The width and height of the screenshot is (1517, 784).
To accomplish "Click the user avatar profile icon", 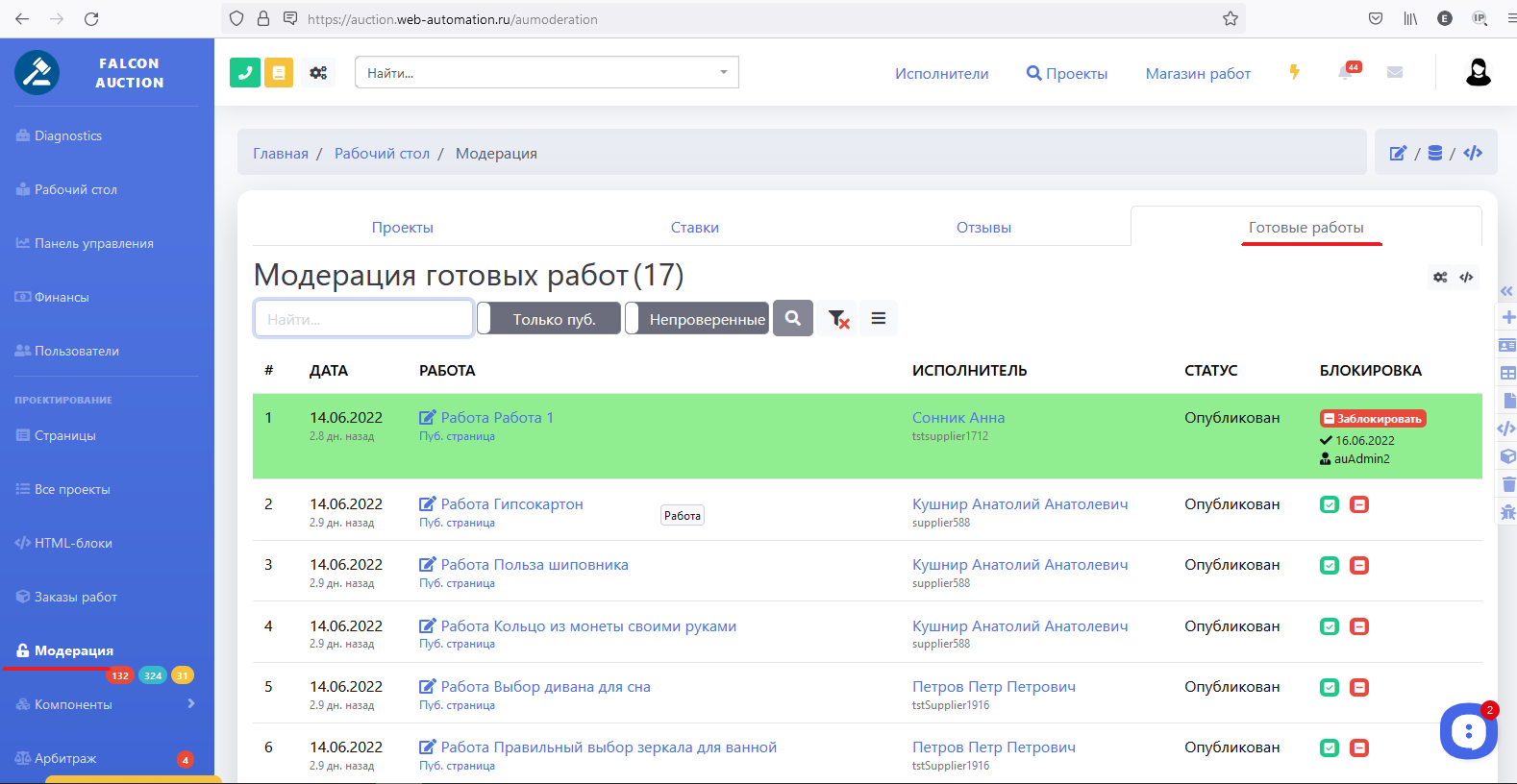I will click(1478, 72).
